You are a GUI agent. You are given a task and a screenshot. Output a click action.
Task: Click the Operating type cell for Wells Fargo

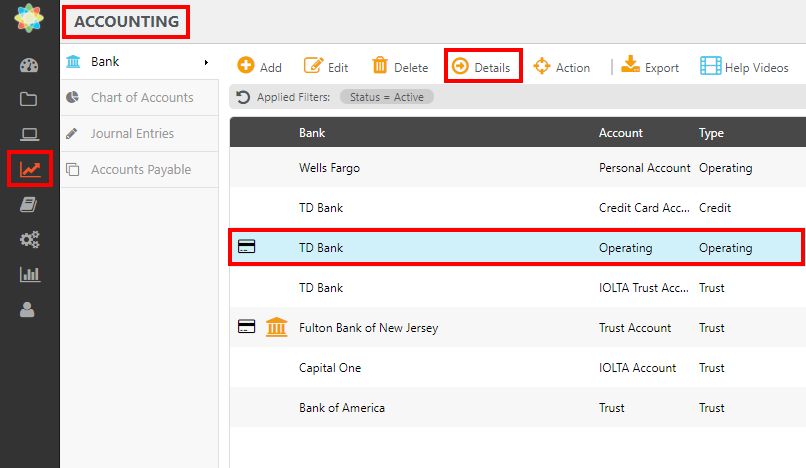pos(725,168)
